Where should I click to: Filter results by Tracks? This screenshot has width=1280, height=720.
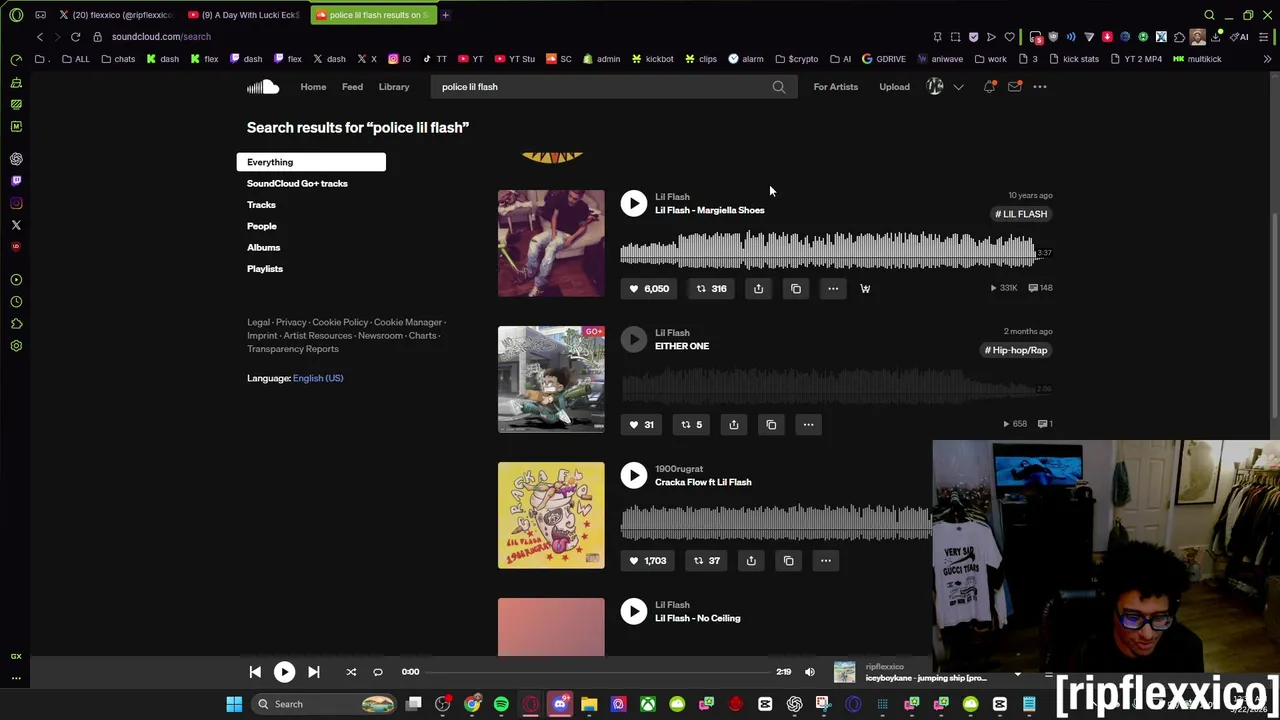click(x=261, y=205)
